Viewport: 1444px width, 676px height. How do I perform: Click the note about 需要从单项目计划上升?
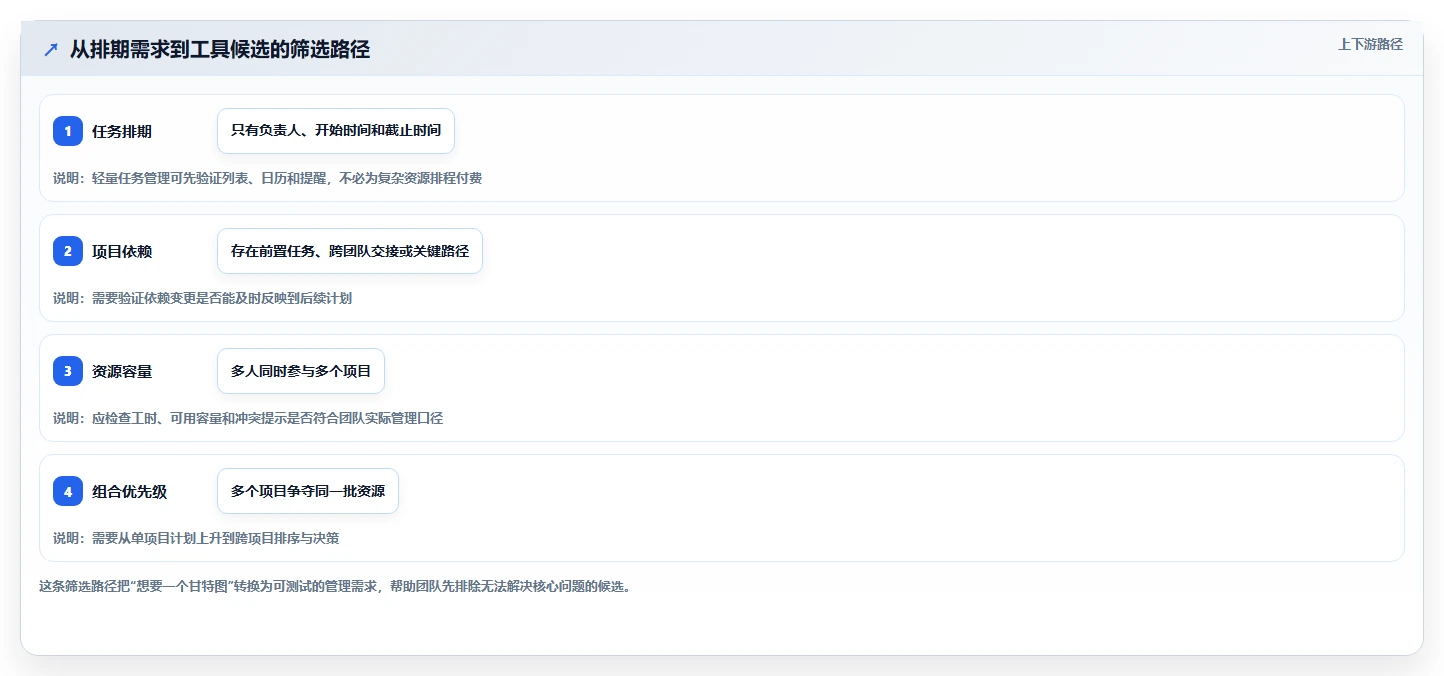click(196, 538)
